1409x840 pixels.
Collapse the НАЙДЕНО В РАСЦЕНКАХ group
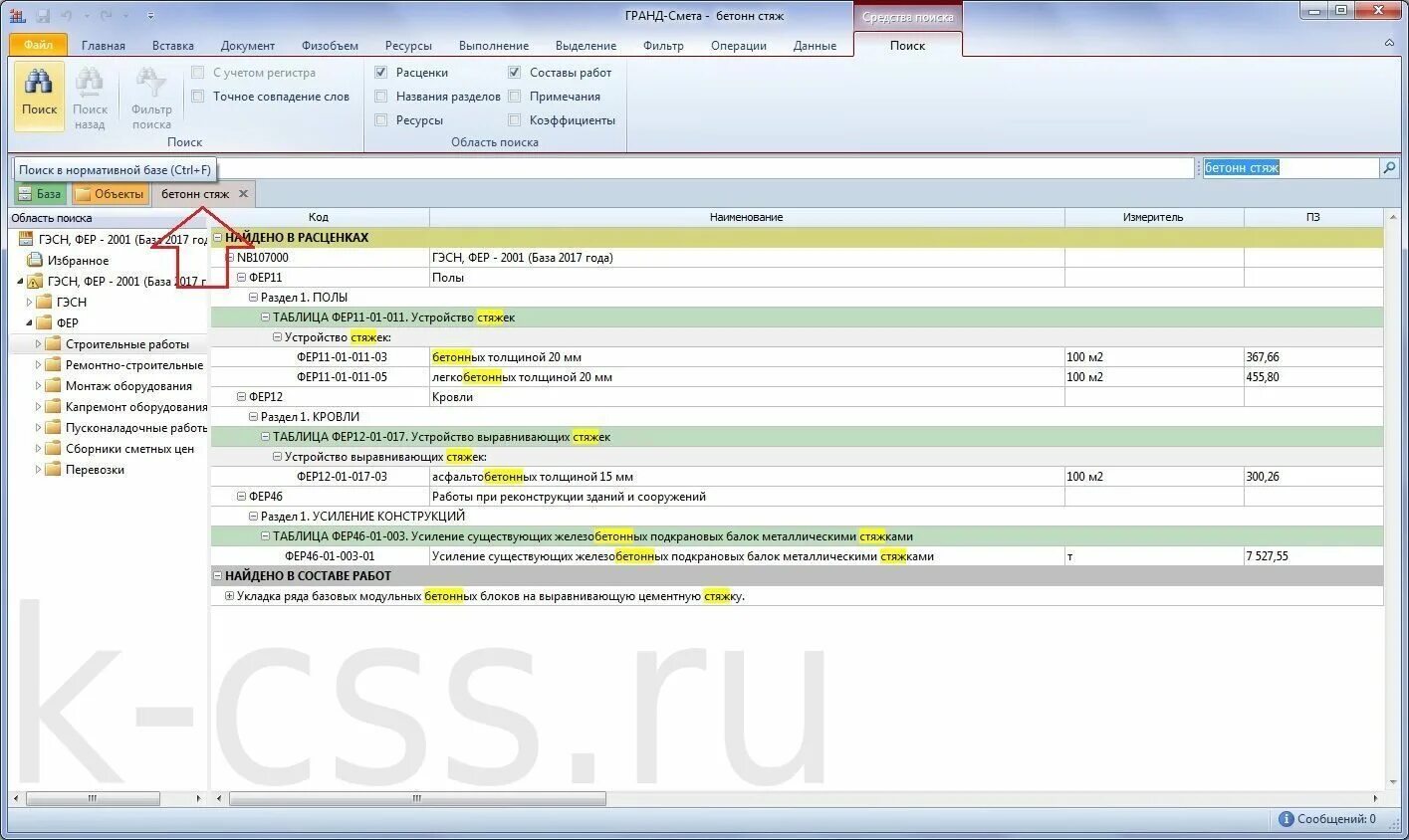click(x=218, y=238)
